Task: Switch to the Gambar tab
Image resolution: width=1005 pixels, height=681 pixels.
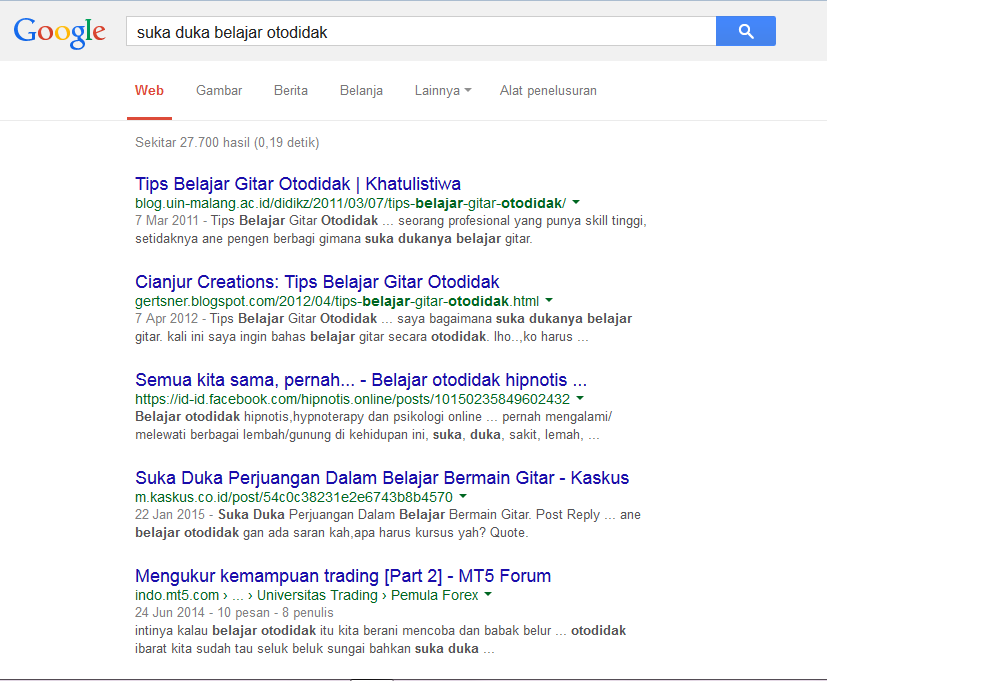Action: [x=219, y=90]
